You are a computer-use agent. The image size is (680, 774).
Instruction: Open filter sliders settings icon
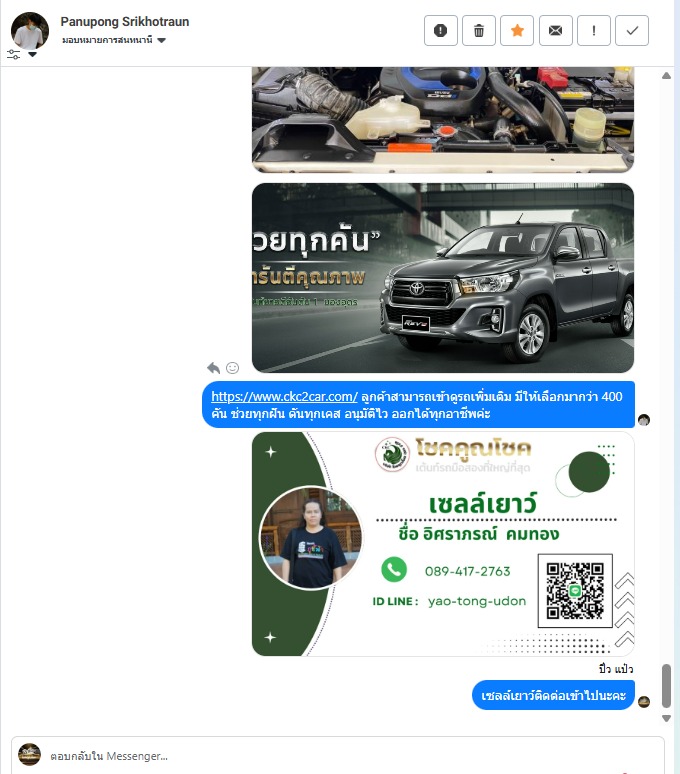tap(13, 54)
